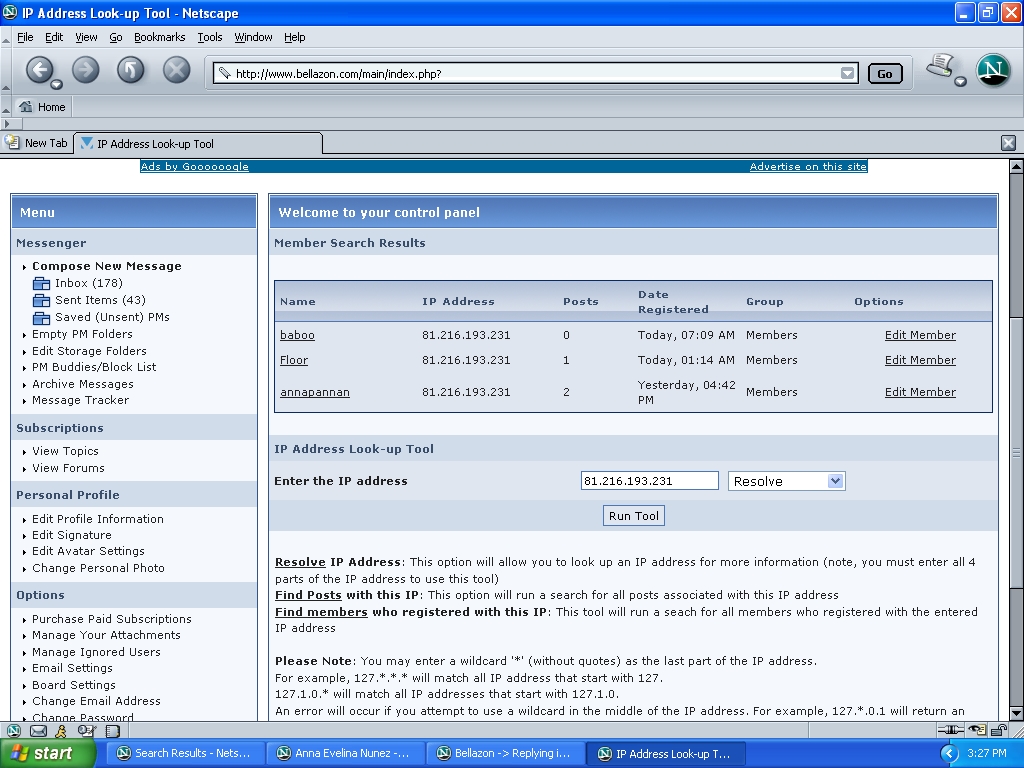This screenshot has width=1024, height=768.
Task: Click the New Tab icon button
Action: pyautogui.click(x=13, y=143)
